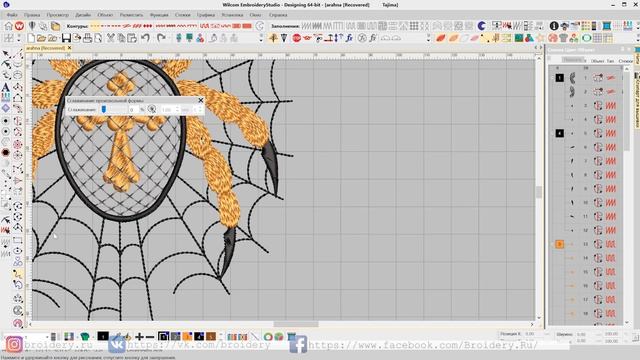Click the red leaf shape icon
Screen dimensions: 640x360
click(x=441, y=38)
